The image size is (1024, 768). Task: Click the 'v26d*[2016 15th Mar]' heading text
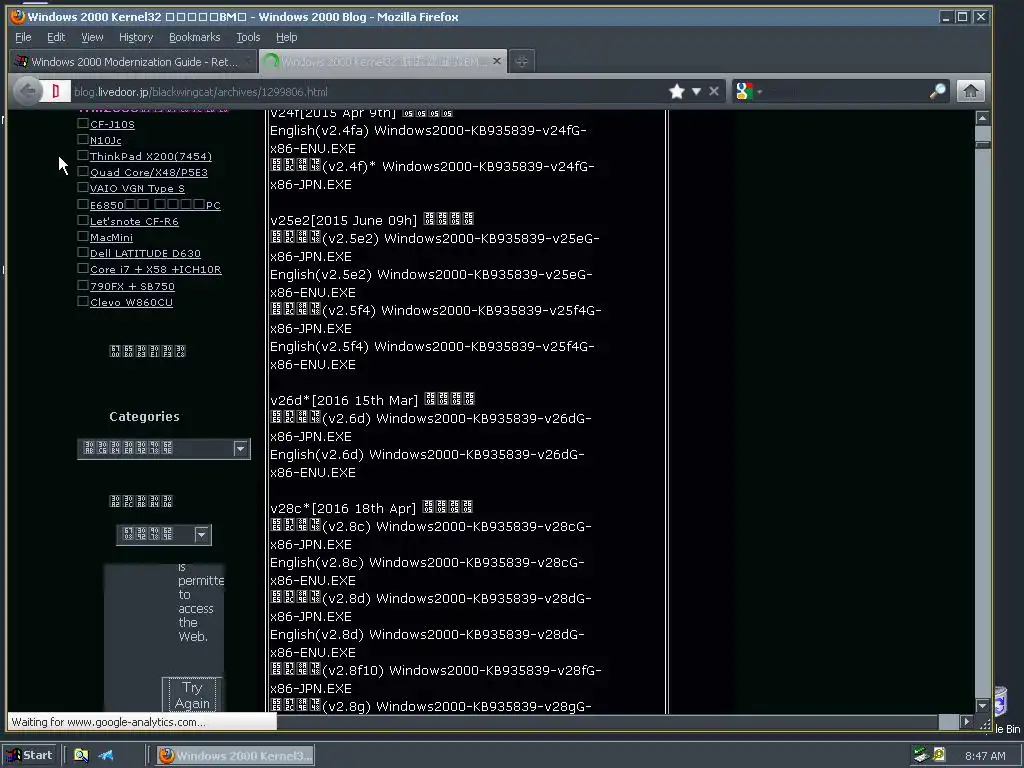tap(344, 400)
